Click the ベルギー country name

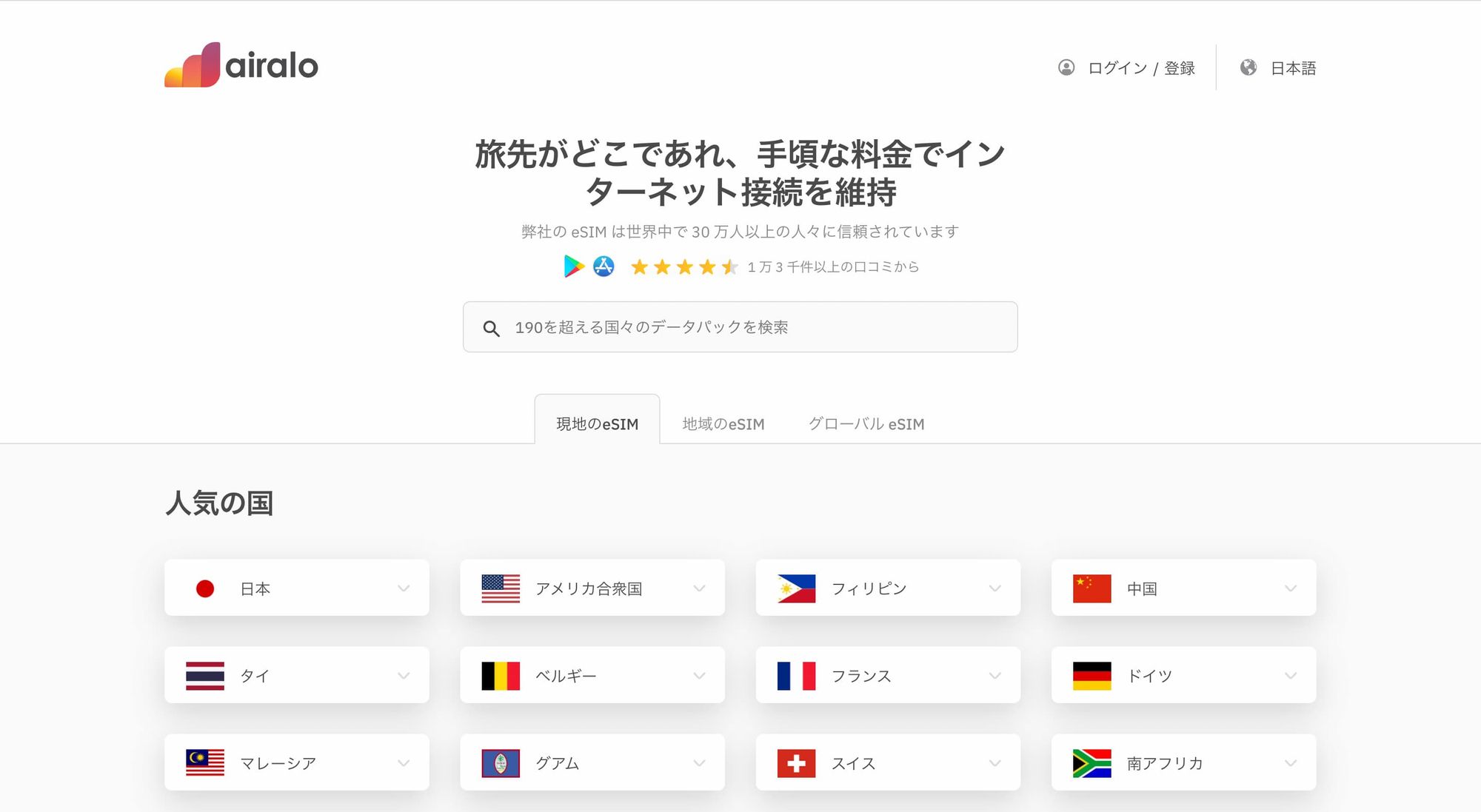[566, 677]
